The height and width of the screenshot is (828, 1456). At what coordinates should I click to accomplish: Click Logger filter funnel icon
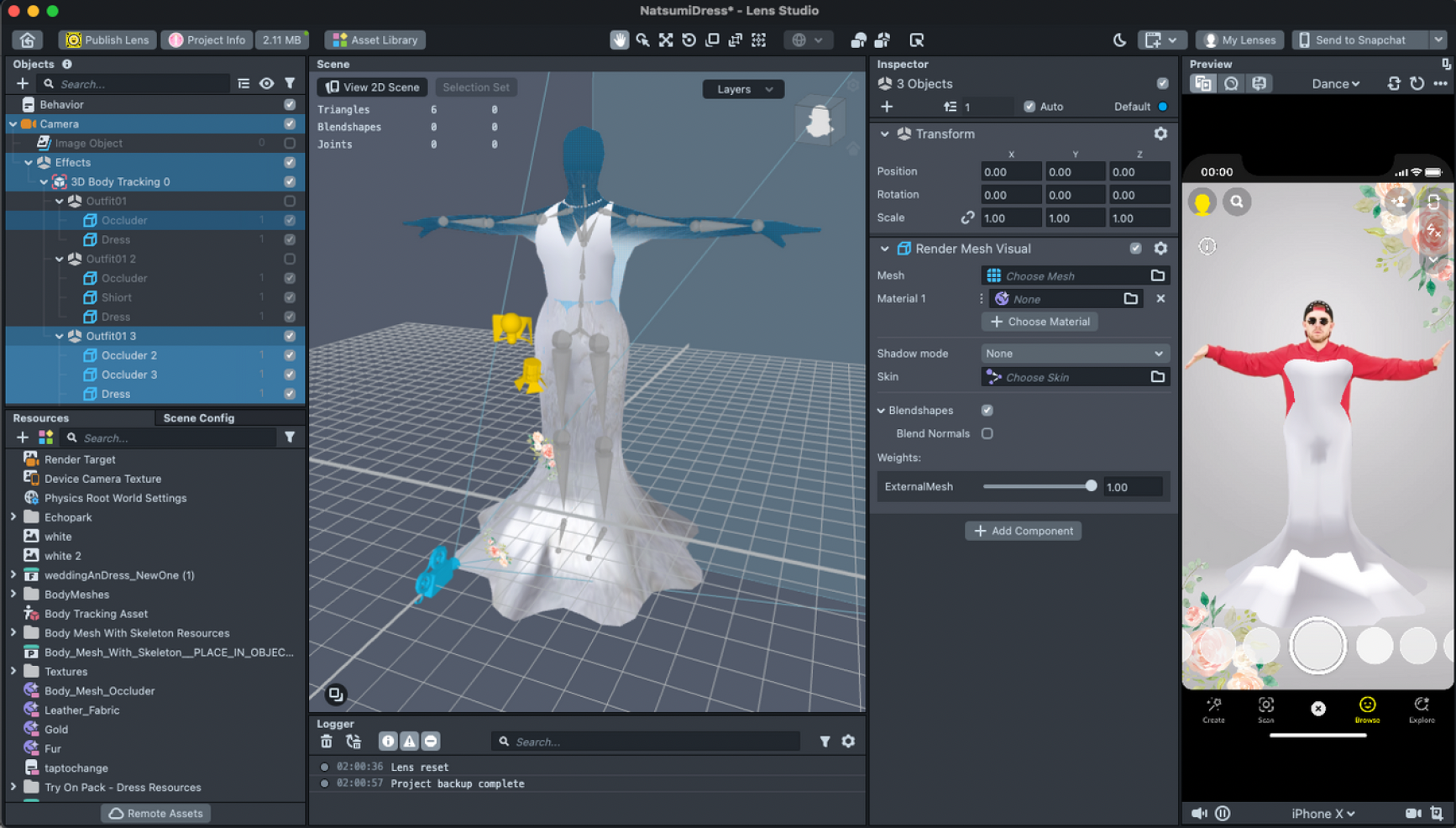click(x=825, y=741)
